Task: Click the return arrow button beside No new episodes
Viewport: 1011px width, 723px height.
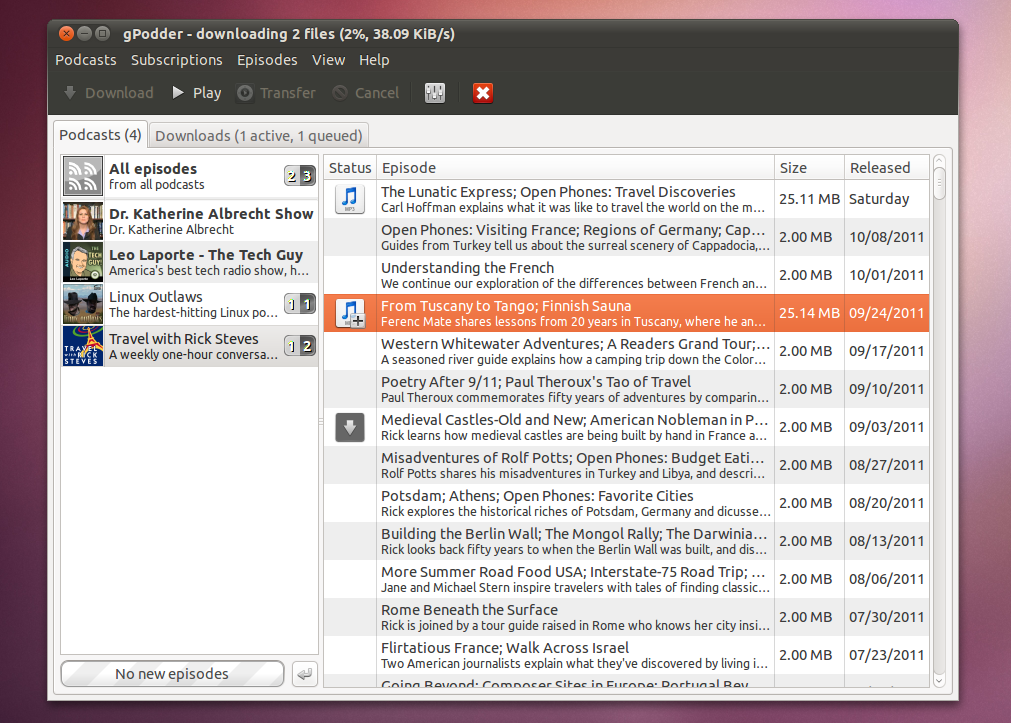Action: (x=304, y=674)
